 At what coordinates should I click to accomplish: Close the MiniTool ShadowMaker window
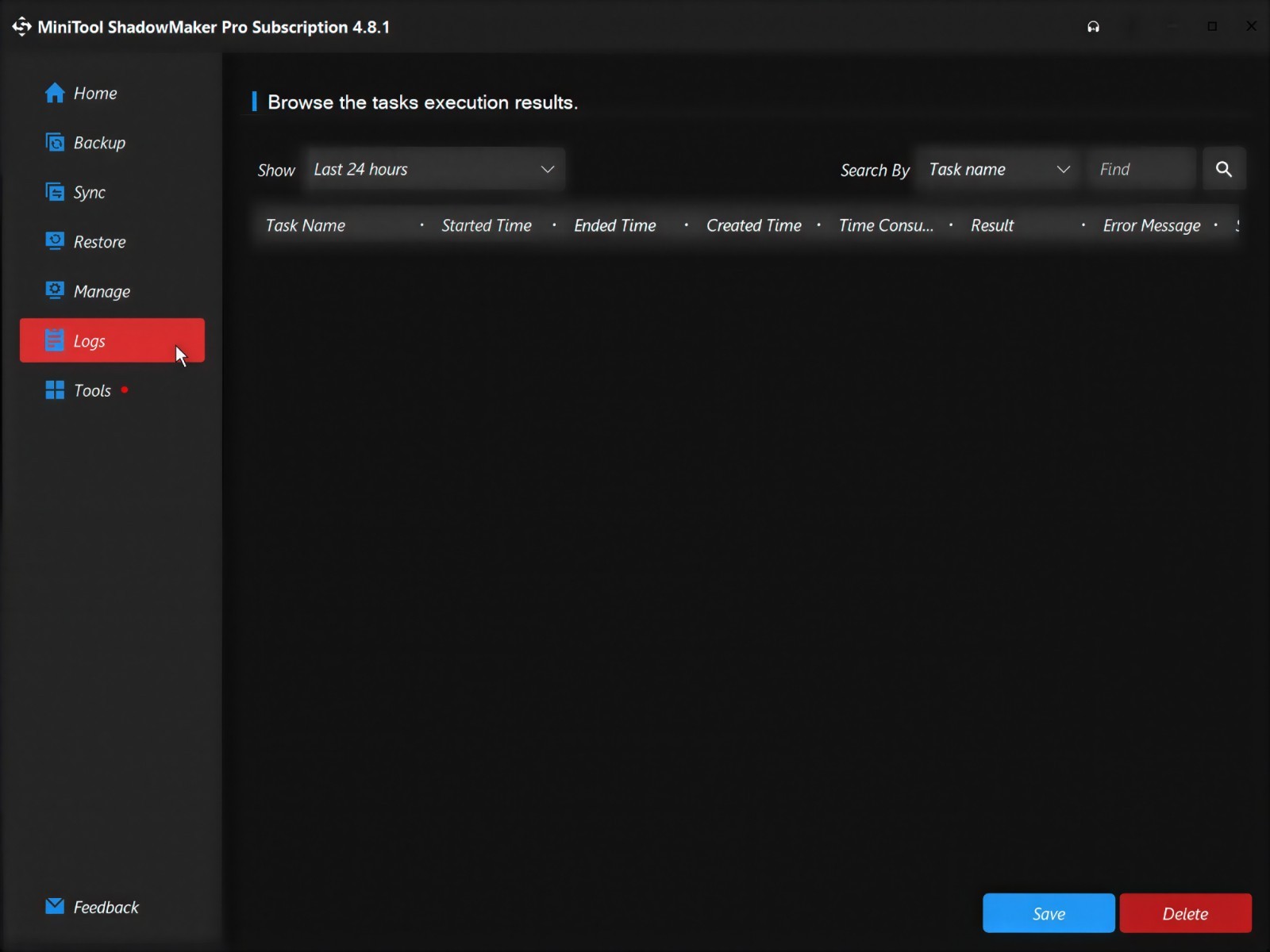coord(1251,26)
